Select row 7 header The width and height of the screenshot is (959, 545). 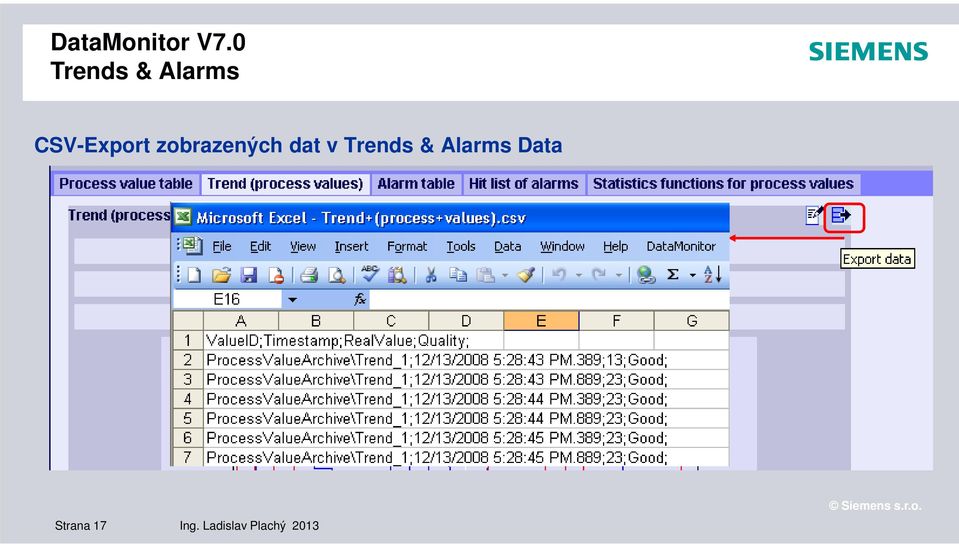click(x=188, y=457)
